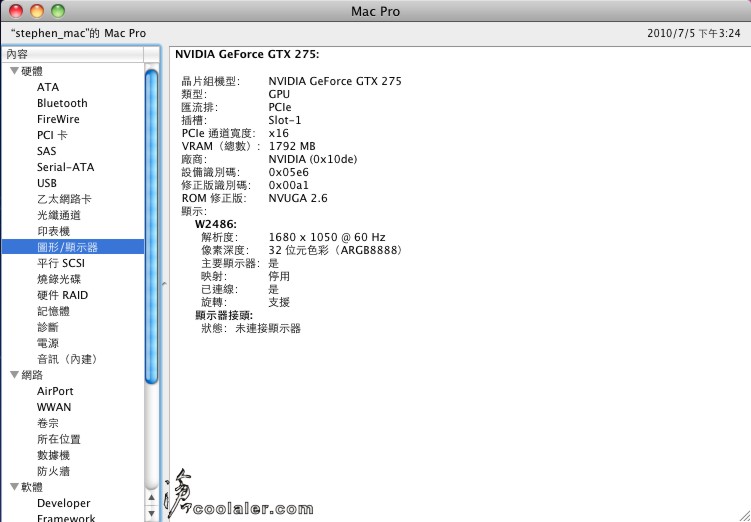
Task: Select 記憶體 in the hardware list
Action: (53, 311)
